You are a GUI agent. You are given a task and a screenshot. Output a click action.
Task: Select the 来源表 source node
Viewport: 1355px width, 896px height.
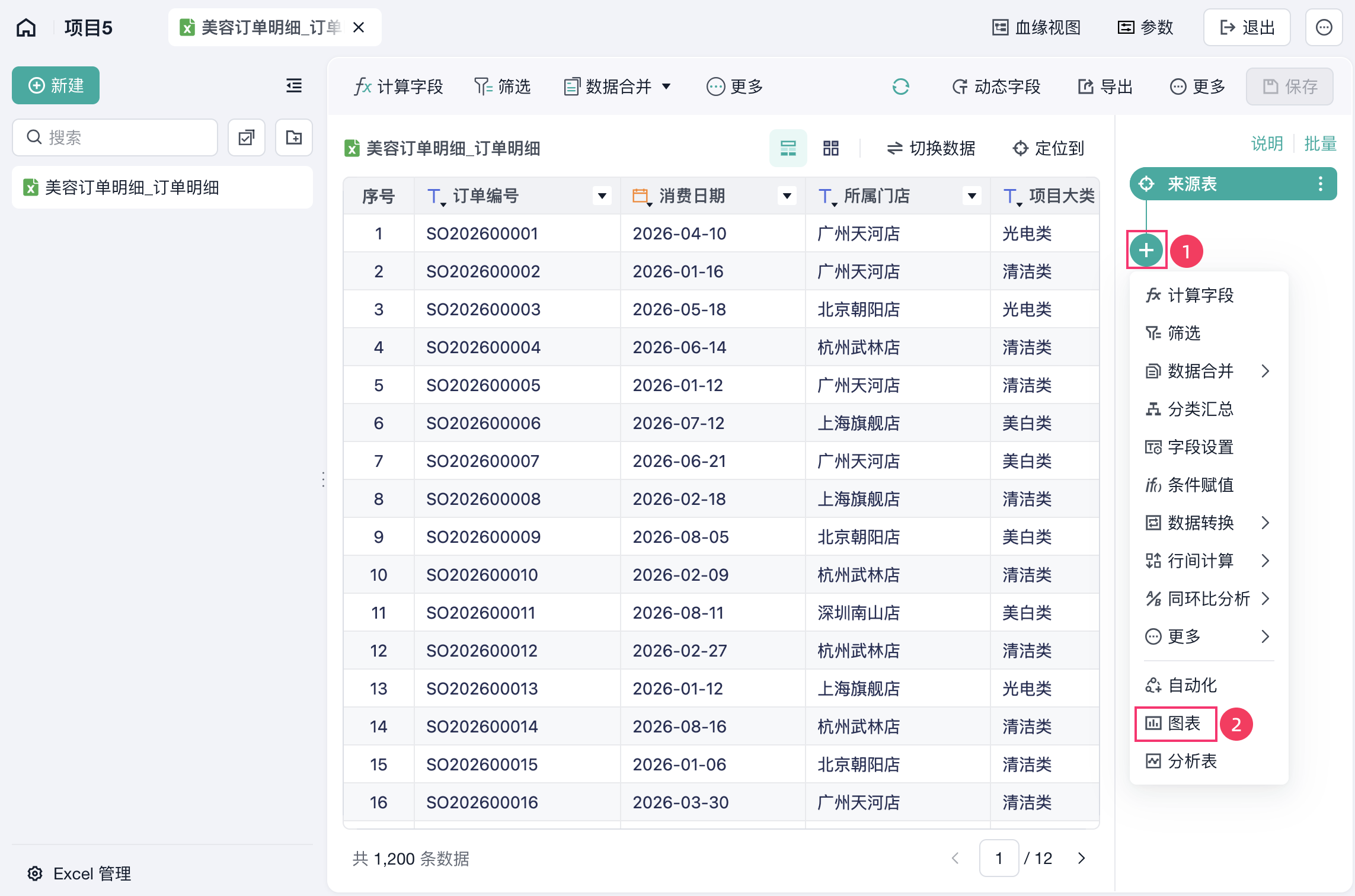tap(1233, 184)
